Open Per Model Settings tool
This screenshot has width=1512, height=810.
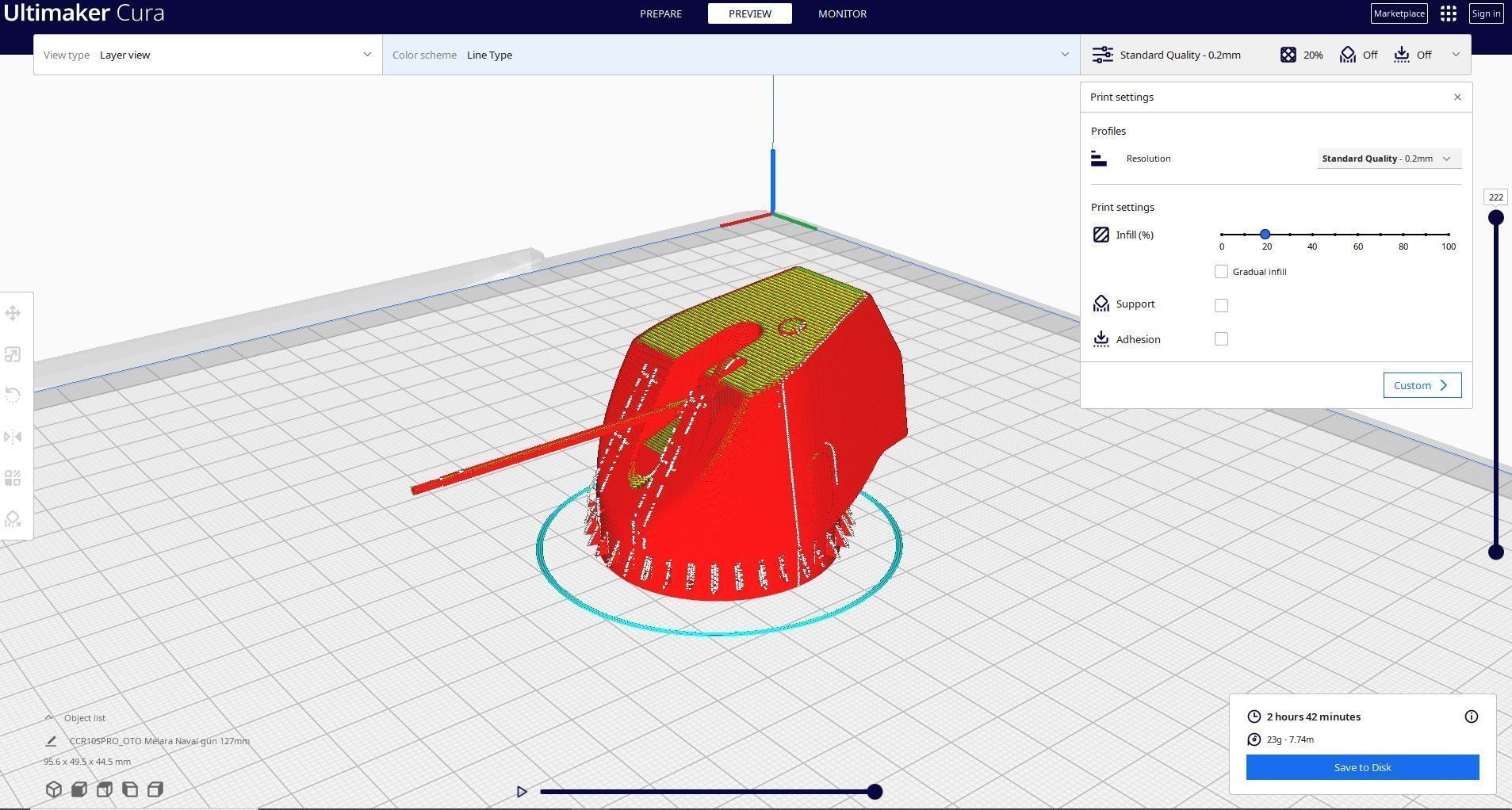pos(13,478)
